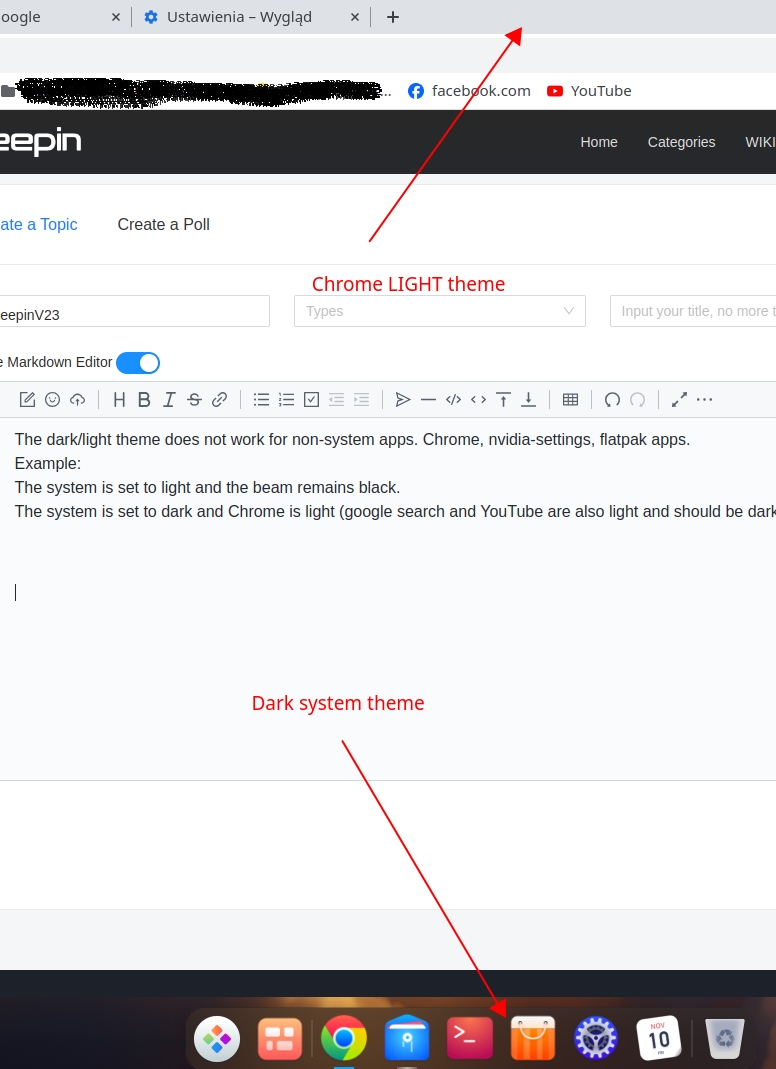This screenshot has width=776, height=1069.
Task: Click the Chrome icon in the dock
Action: pos(344,1039)
